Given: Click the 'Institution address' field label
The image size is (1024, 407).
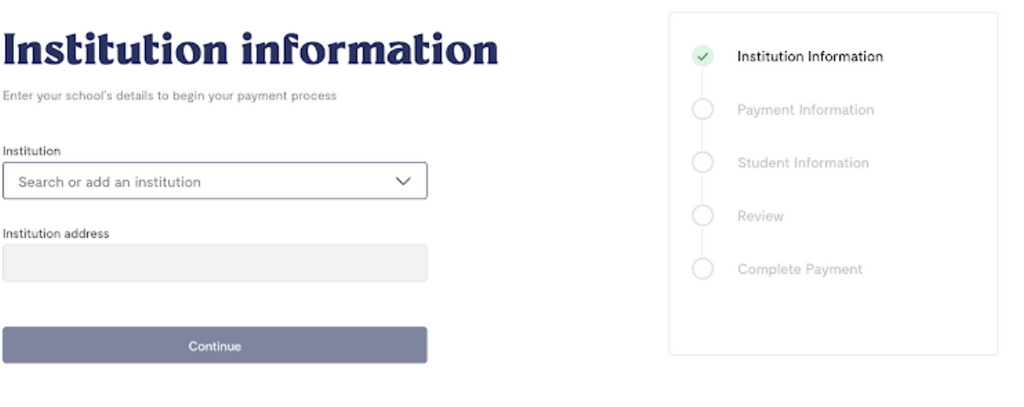Looking at the screenshot, I should coord(56,233).
